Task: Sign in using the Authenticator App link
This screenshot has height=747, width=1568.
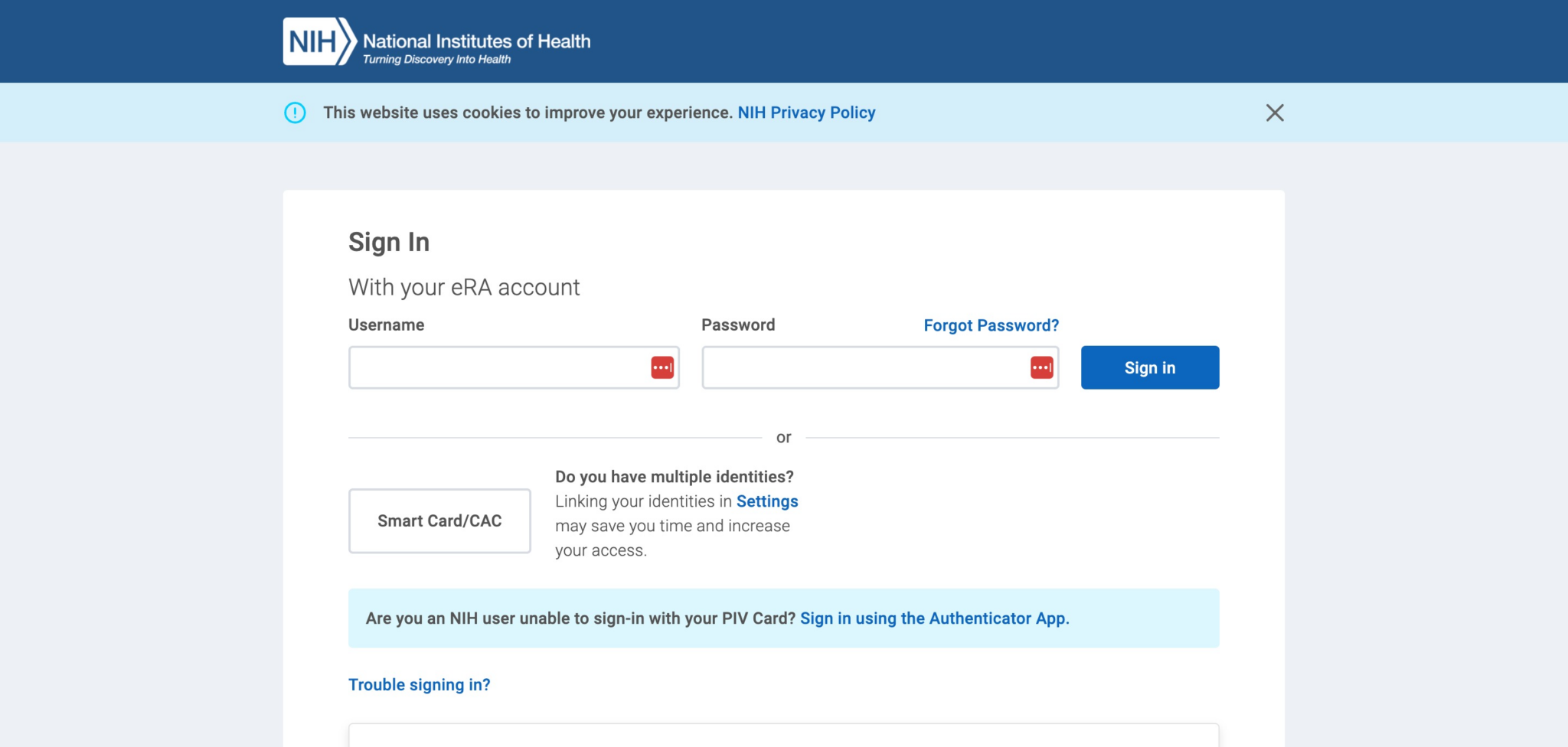Action: 934,618
